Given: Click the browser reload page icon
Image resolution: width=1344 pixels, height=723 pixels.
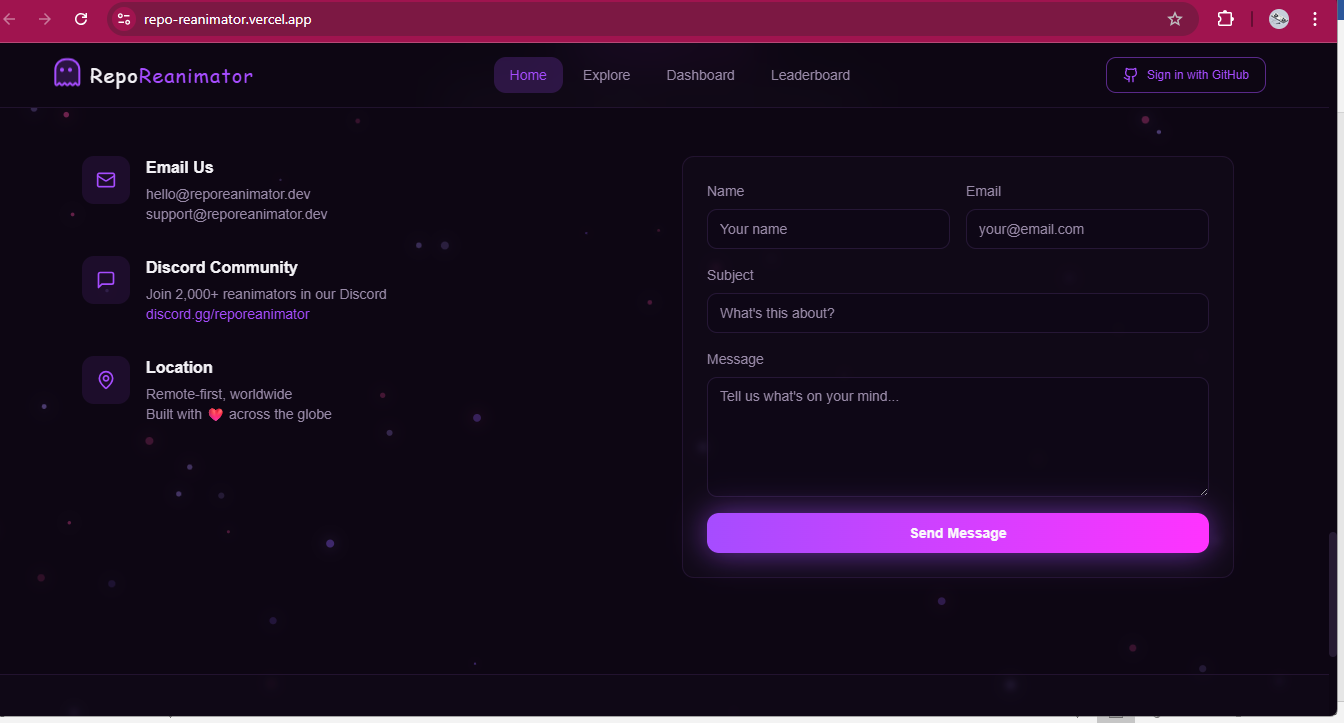Looking at the screenshot, I should [x=81, y=19].
